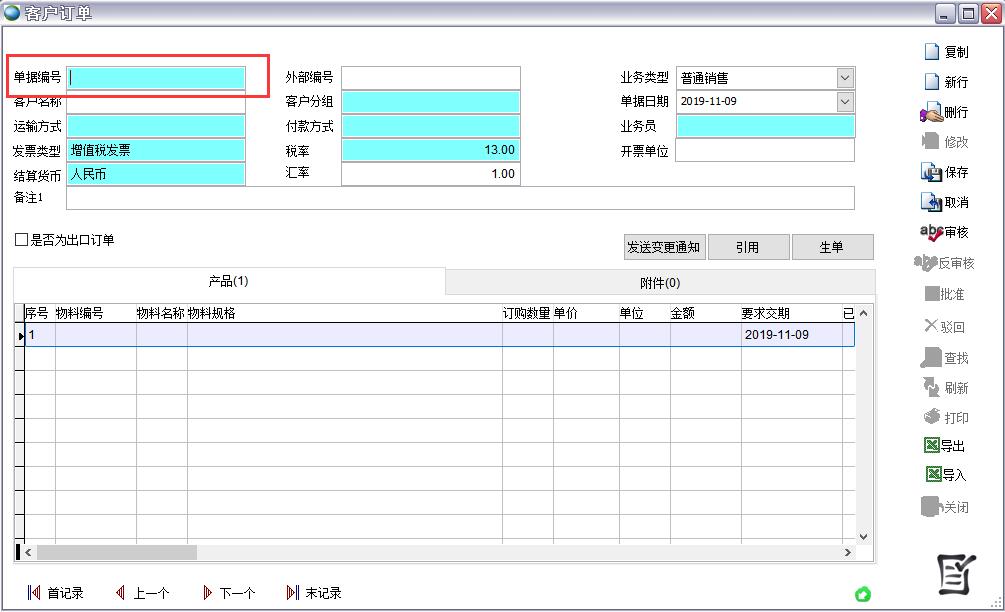切换到“产品(1)”标签页
Viewport: 1005px width, 612px height.
[x=228, y=283]
